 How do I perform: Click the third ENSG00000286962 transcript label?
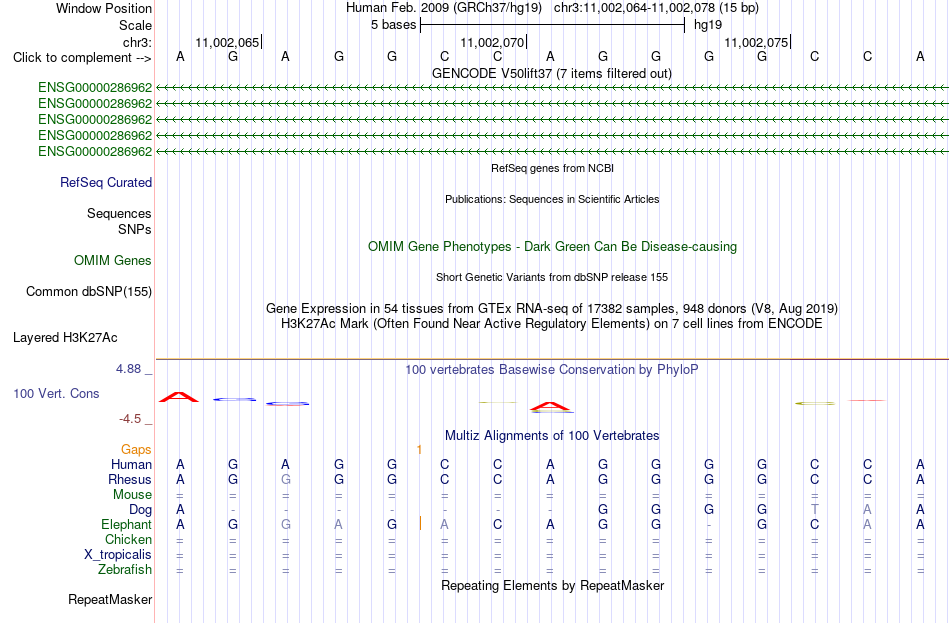[95, 119]
